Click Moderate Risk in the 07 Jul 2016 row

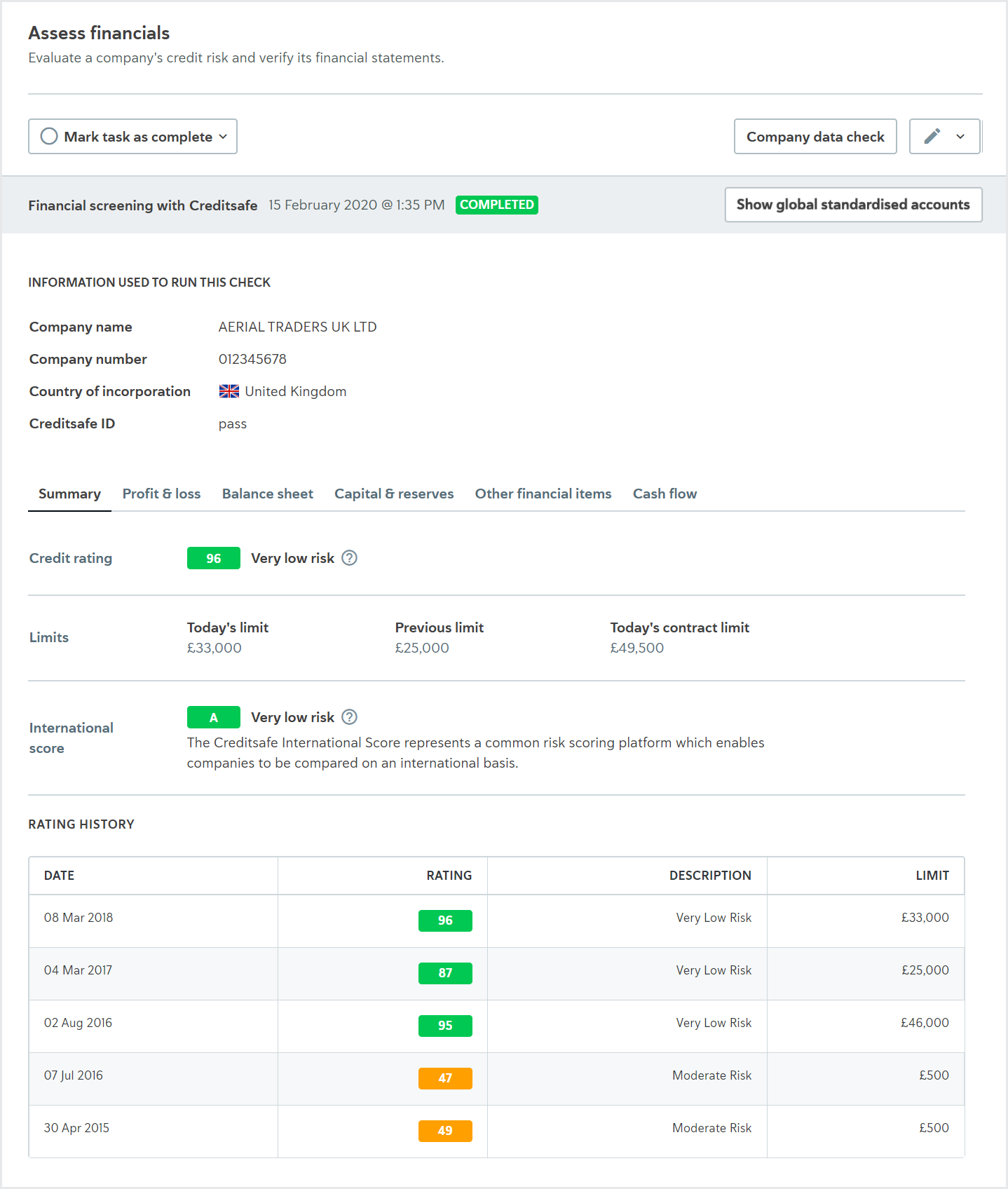(x=711, y=1075)
